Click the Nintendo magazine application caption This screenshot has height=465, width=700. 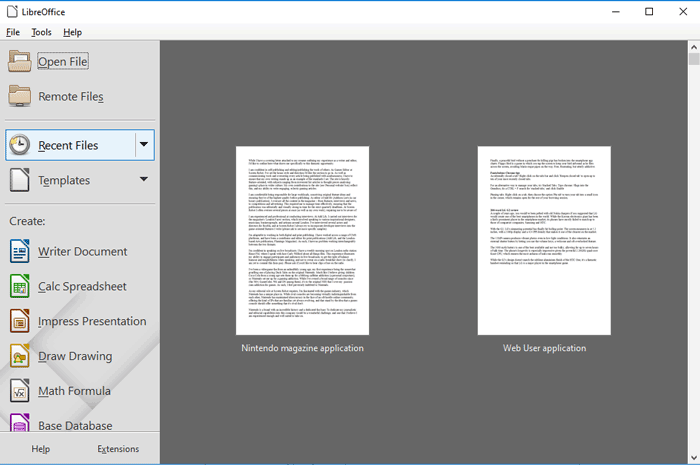[302, 348]
